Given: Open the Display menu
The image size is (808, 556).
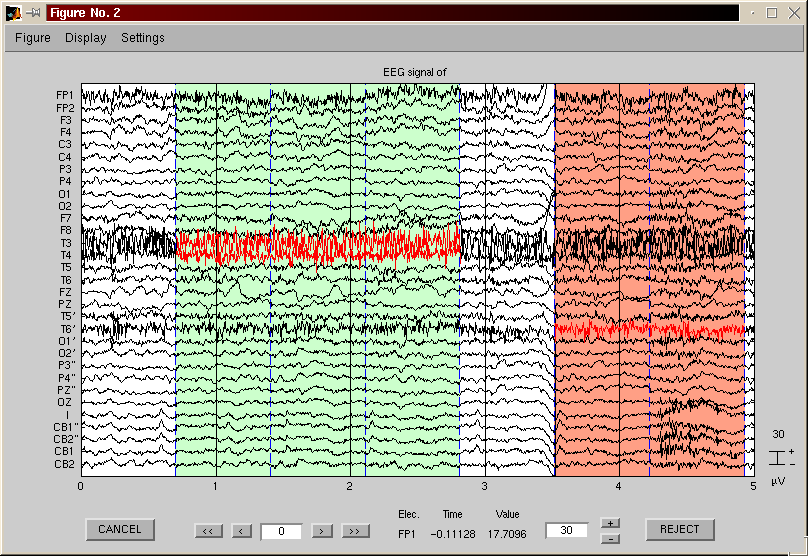Looking at the screenshot, I should pyautogui.click(x=86, y=38).
